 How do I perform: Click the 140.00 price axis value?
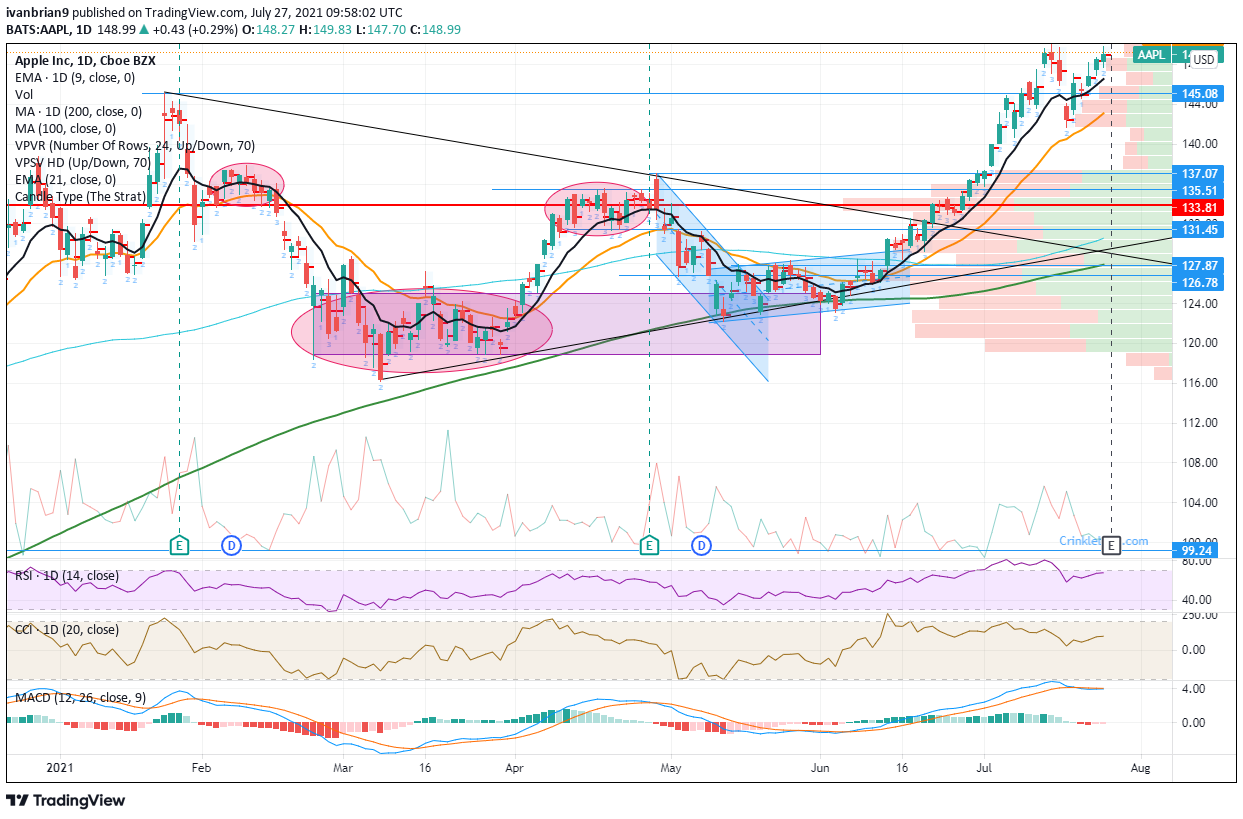tap(1198, 143)
